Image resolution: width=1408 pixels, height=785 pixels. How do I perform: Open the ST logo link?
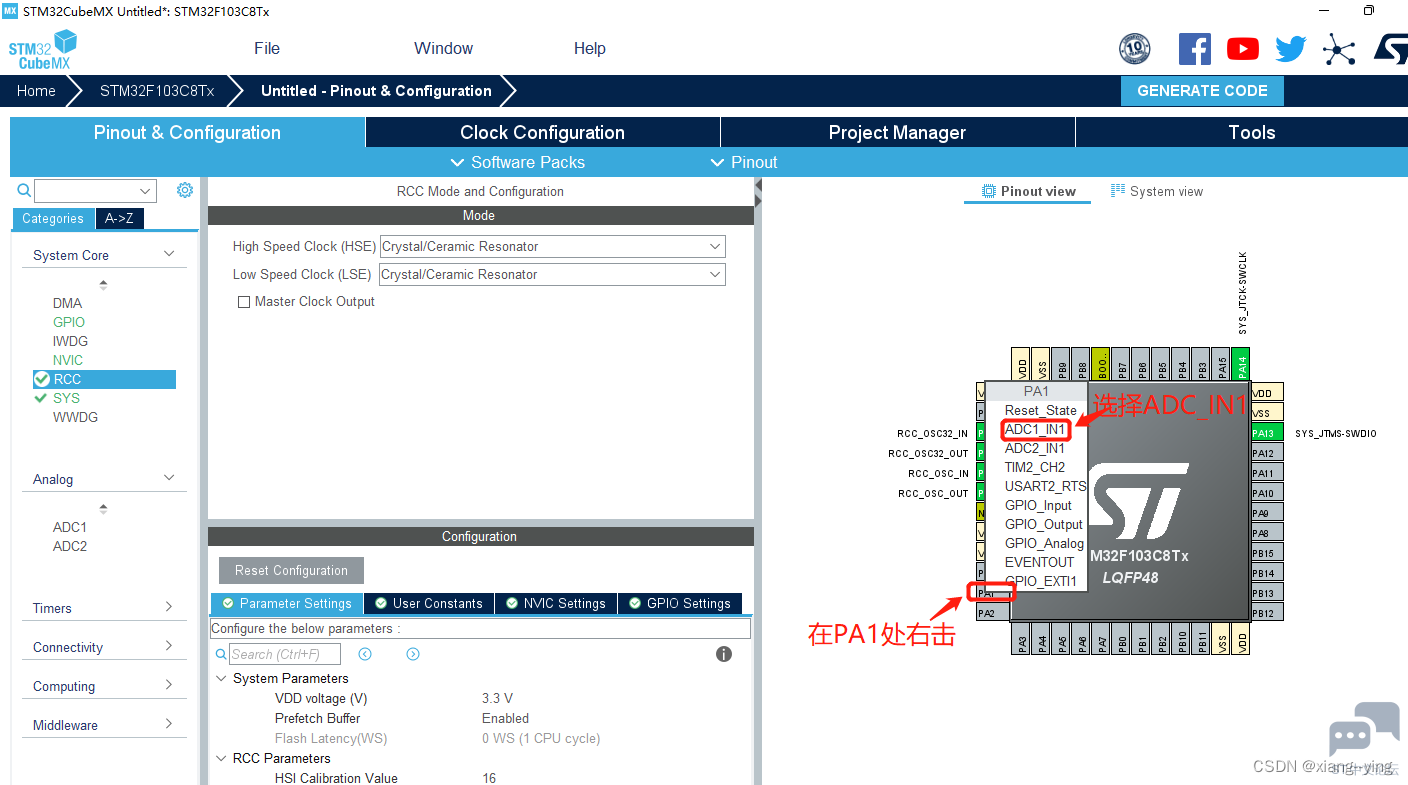(x=1389, y=49)
